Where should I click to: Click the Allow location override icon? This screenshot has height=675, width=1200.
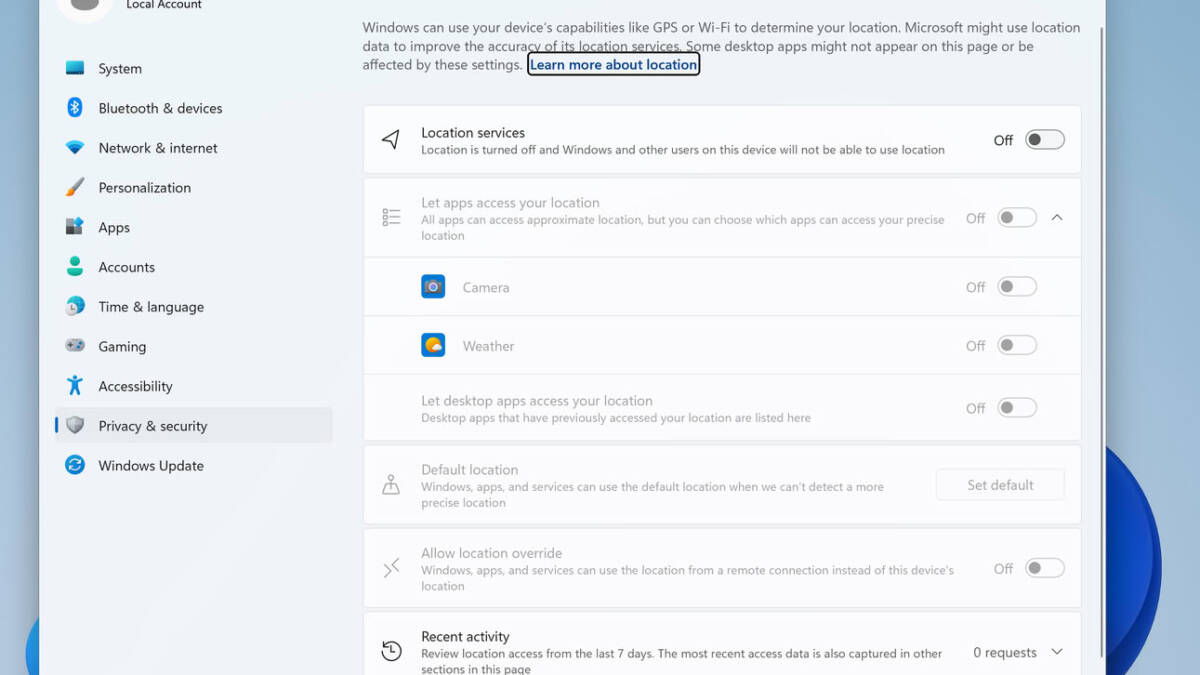point(391,568)
